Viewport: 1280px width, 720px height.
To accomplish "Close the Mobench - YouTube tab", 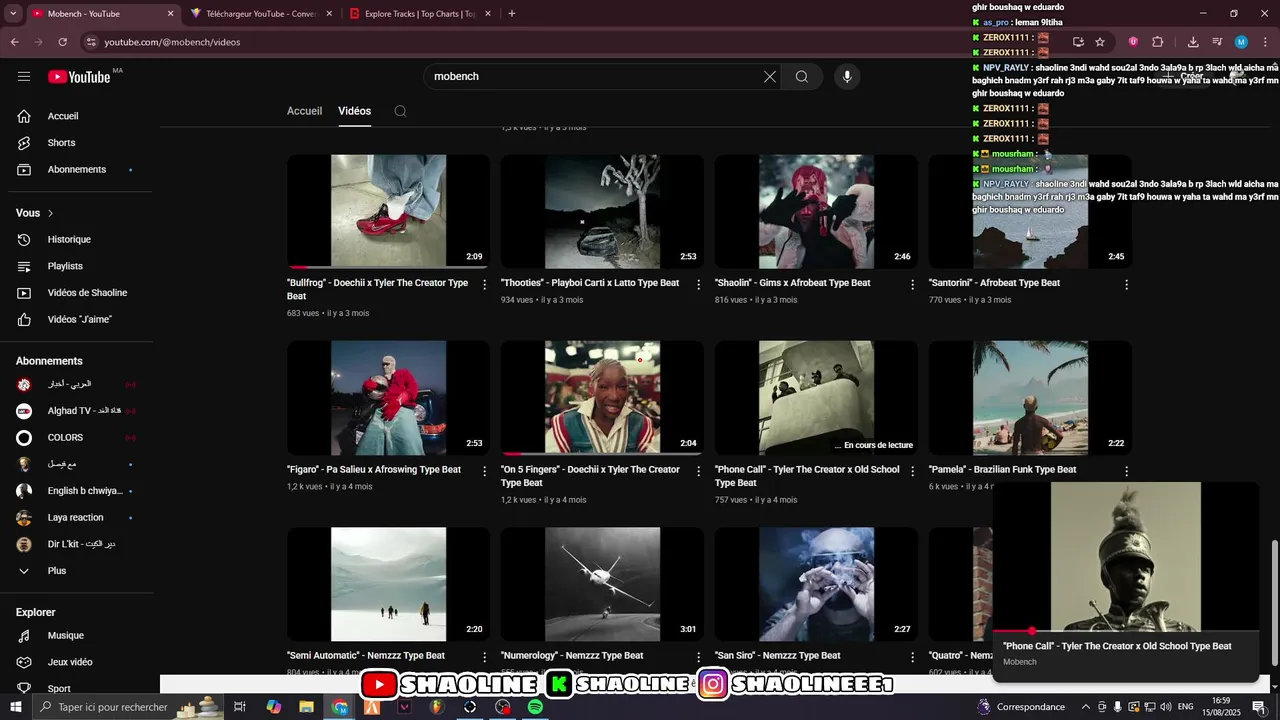I will (170, 14).
